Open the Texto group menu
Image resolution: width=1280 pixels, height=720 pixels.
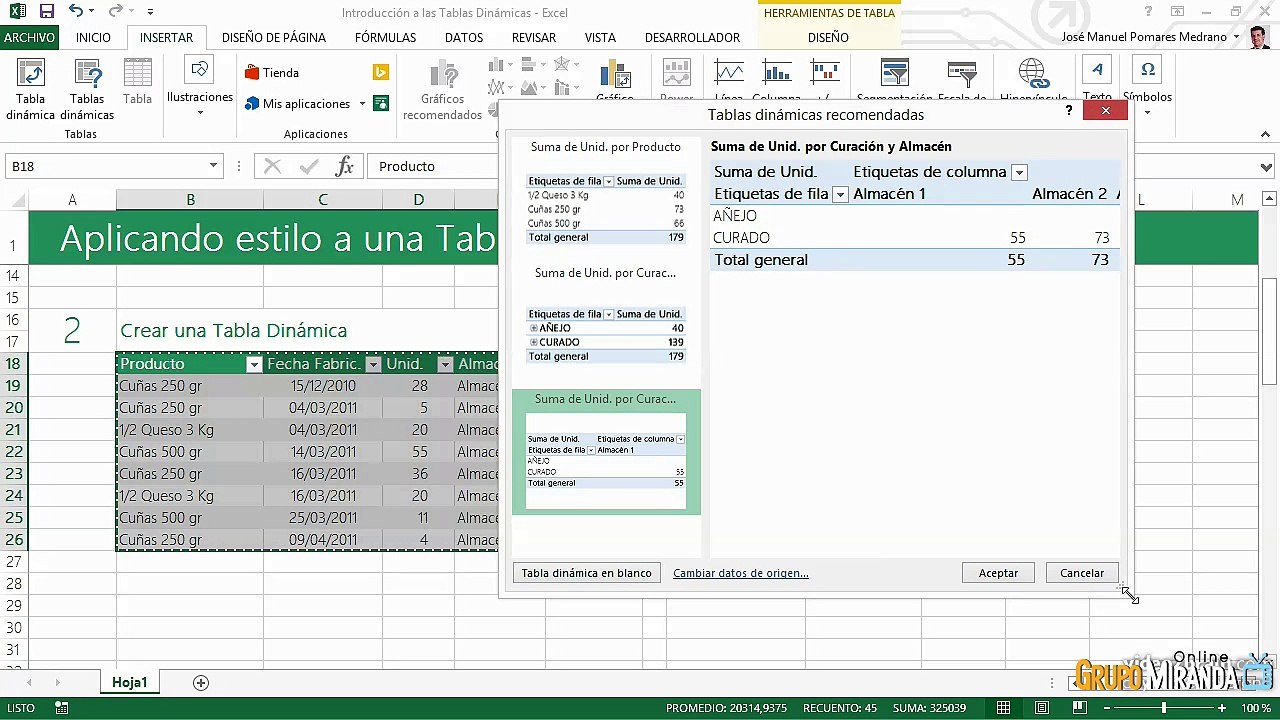1097,80
